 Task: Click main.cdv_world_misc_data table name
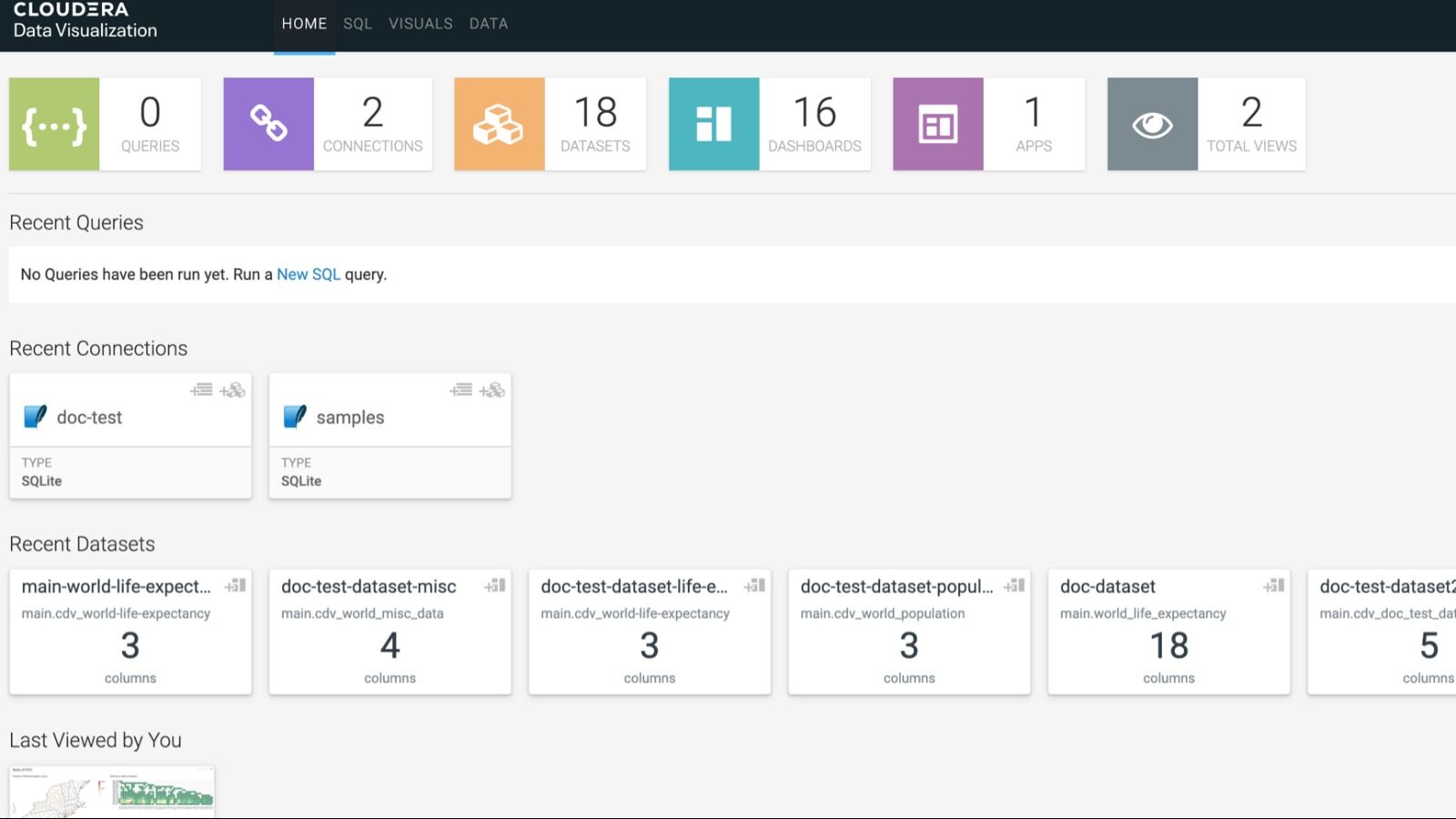coord(362,613)
